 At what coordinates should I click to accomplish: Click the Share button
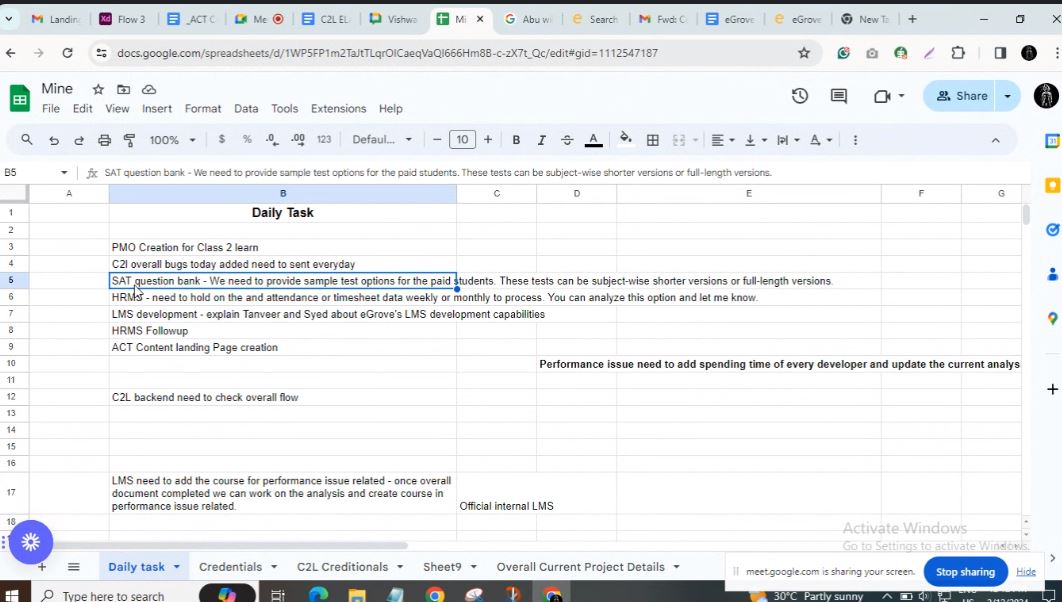point(962,96)
